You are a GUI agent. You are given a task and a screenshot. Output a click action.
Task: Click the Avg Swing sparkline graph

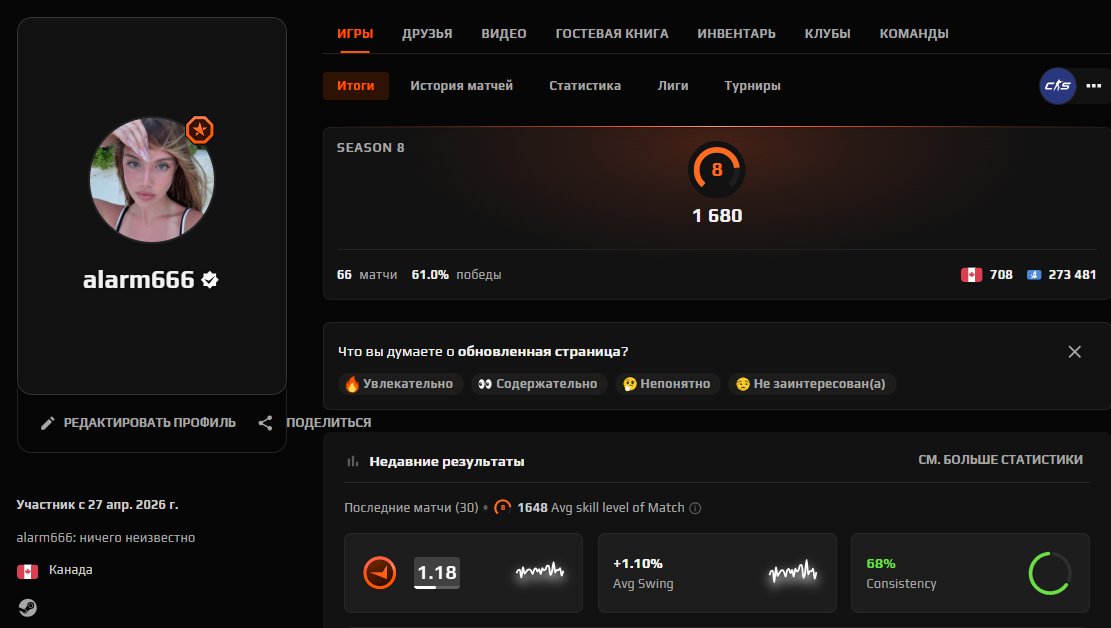click(x=793, y=571)
